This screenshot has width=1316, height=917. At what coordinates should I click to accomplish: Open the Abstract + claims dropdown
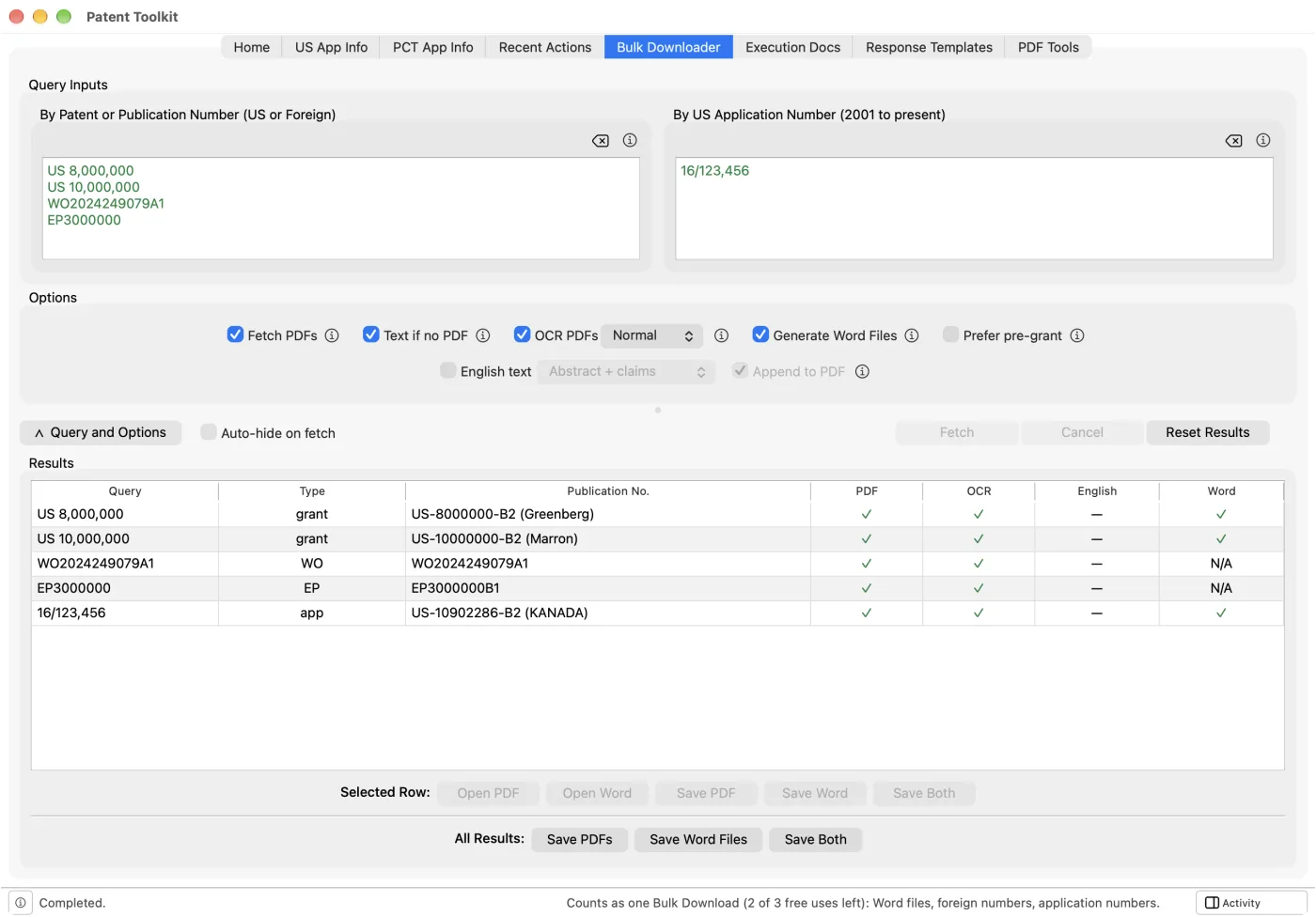(x=626, y=372)
